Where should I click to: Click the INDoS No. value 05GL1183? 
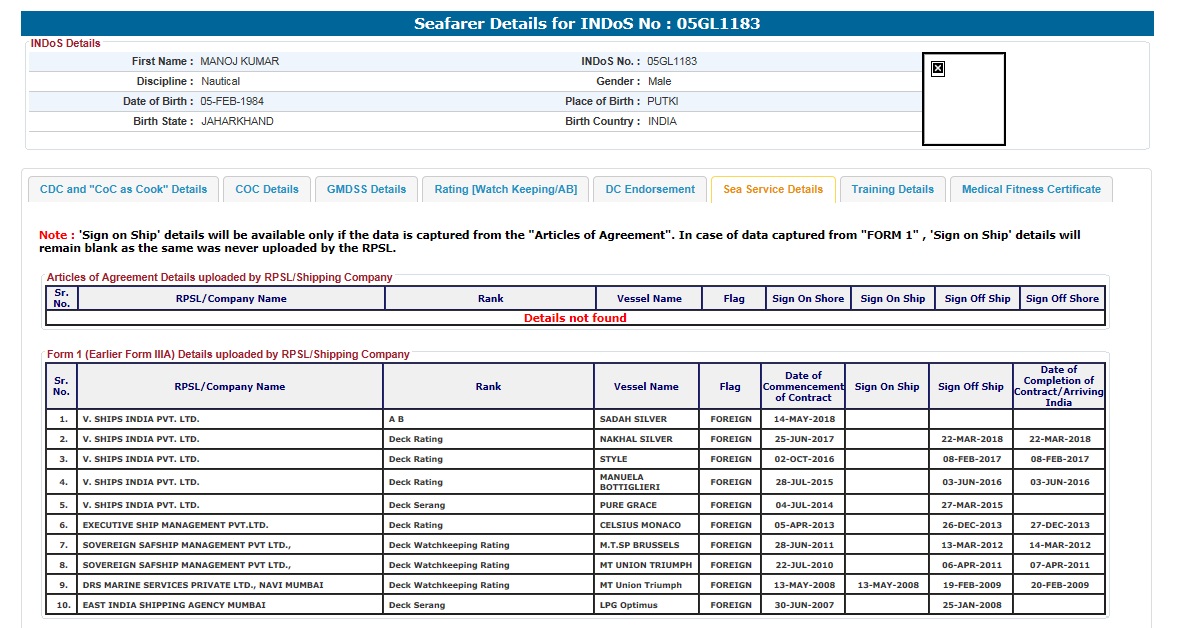point(672,61)
